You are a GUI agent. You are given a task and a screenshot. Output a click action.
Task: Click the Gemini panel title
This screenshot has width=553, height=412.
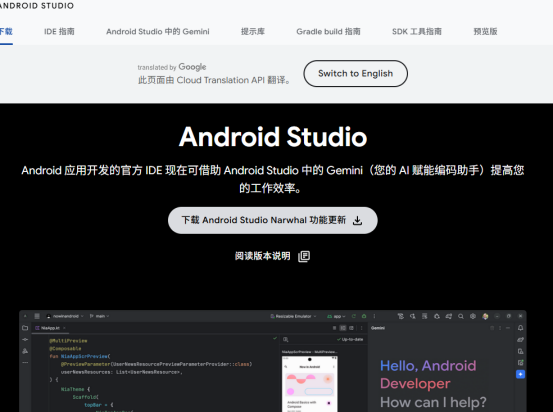[378, 328]
